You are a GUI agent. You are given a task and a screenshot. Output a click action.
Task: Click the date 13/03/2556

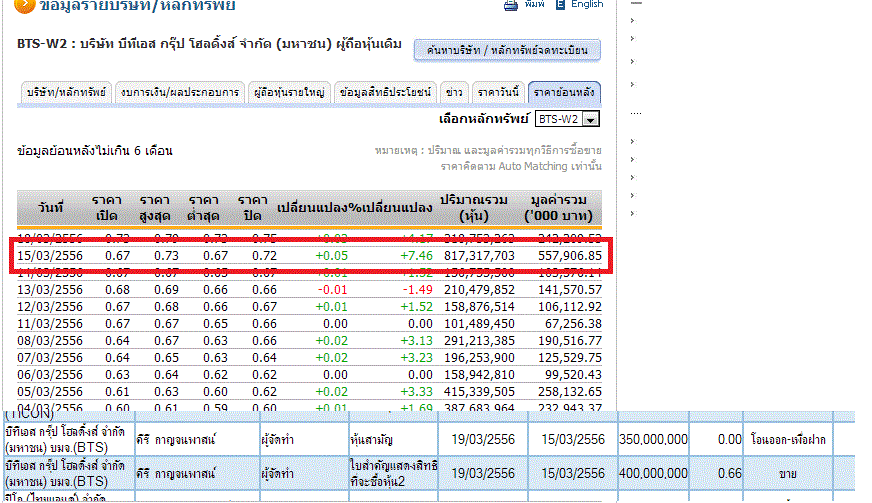click(50, 290)
